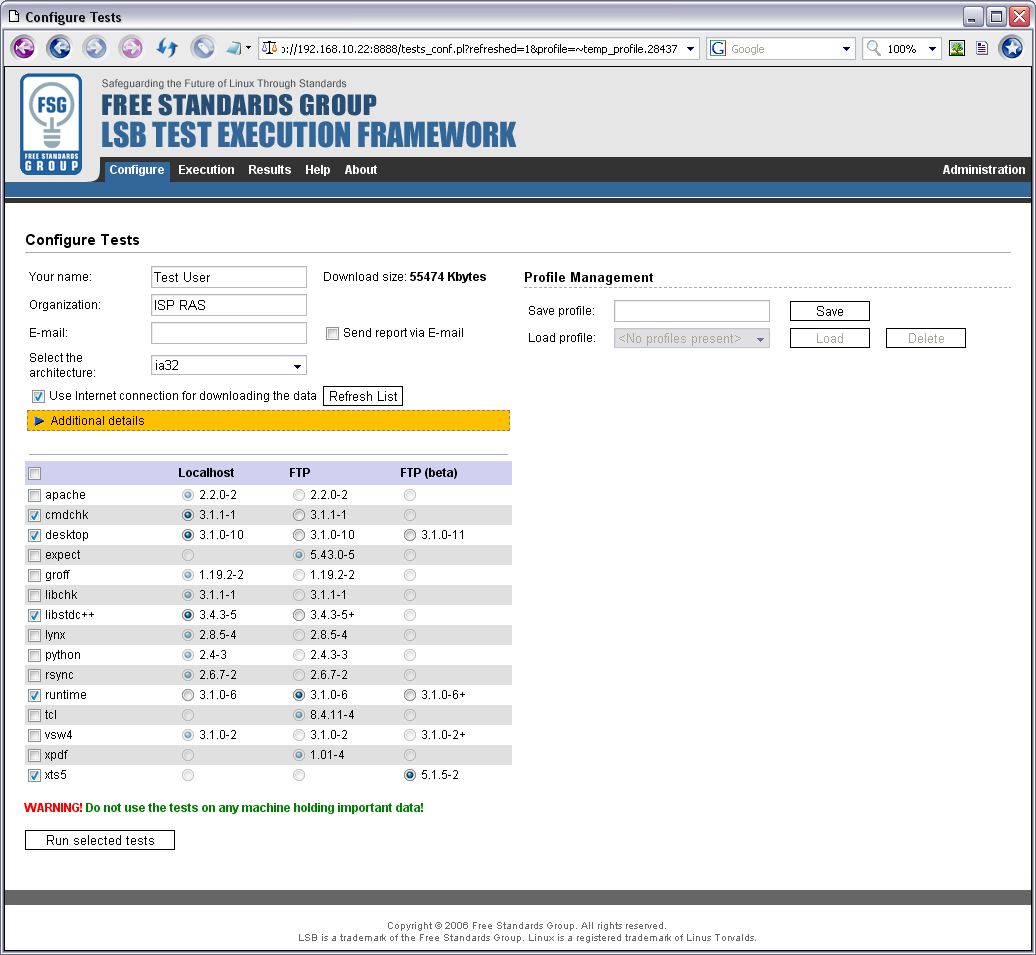Click the URL address bar text

(x=479, y=49)
